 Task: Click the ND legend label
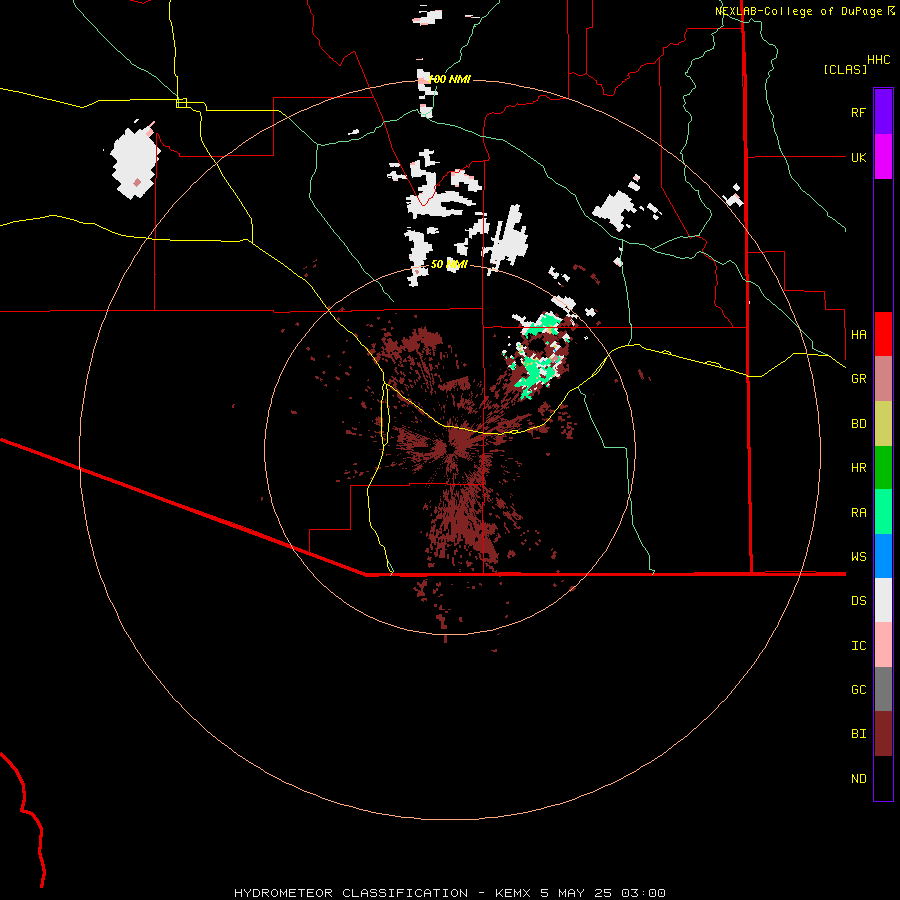click(858, 778)
